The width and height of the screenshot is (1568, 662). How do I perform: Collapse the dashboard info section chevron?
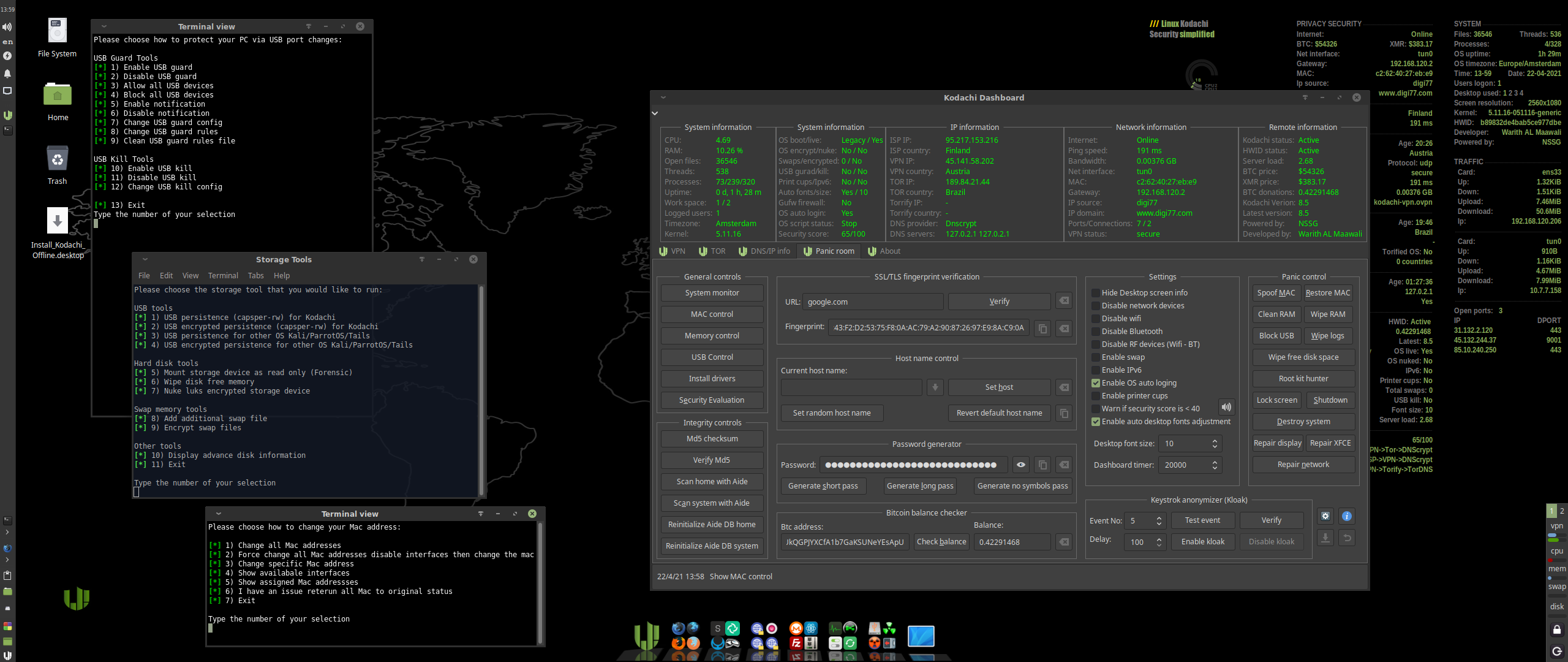tap(655, 113)
